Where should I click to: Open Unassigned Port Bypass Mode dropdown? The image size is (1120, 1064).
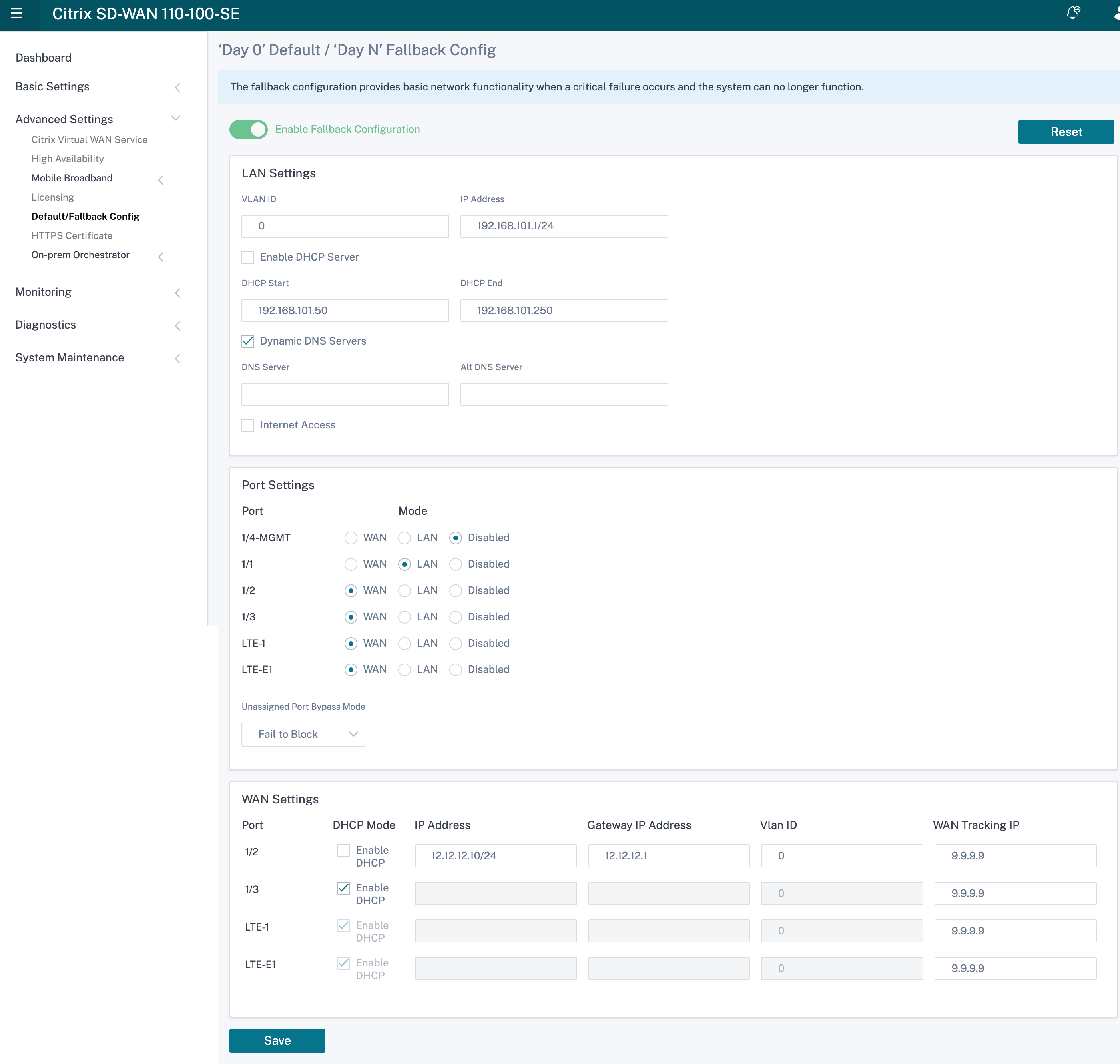[x=303, y=735]
